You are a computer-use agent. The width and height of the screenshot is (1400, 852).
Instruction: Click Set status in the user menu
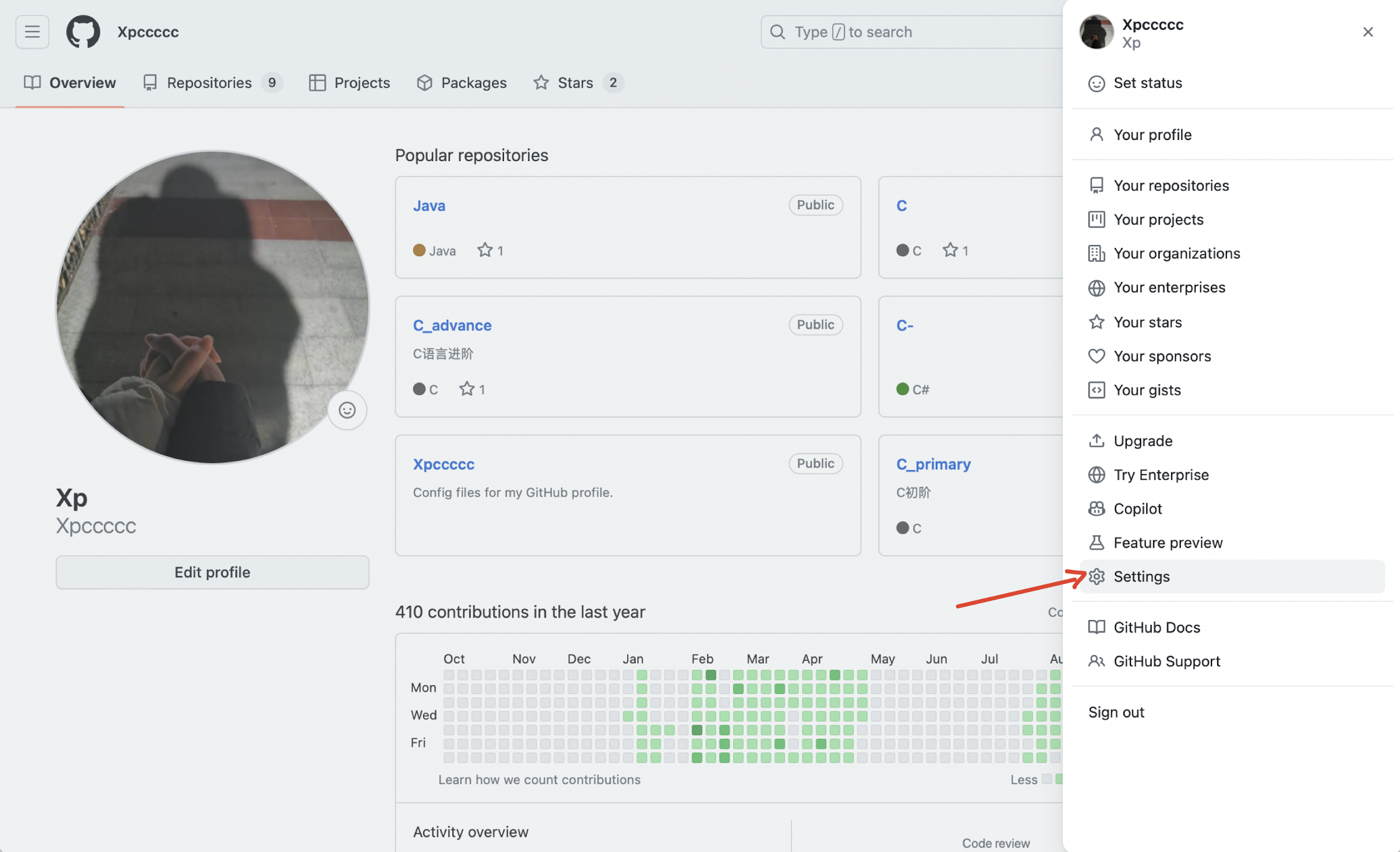[1147, 83]
